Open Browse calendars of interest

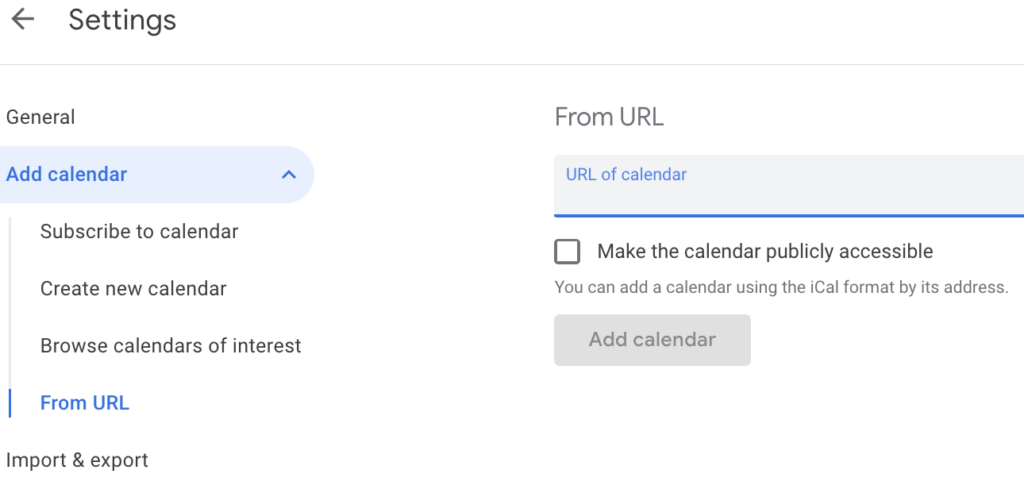[170, 346]
